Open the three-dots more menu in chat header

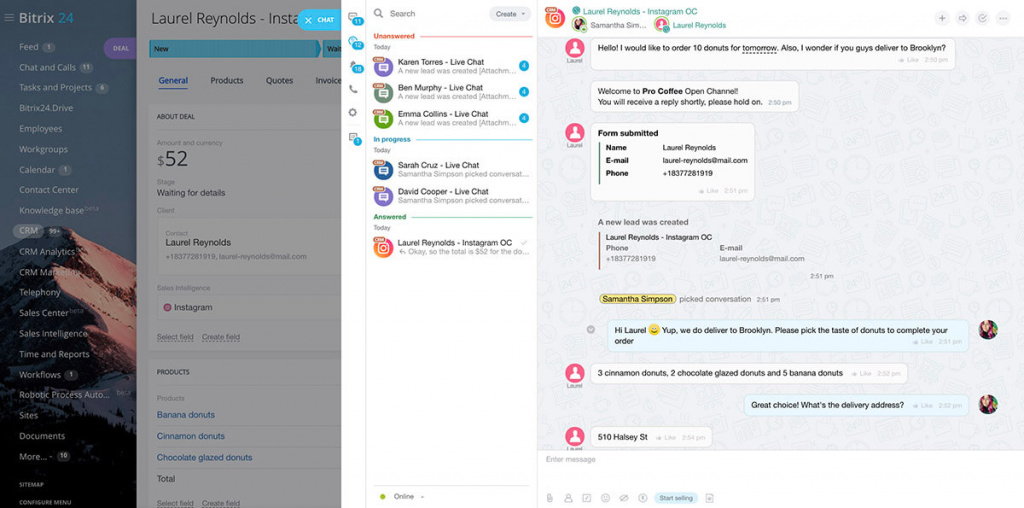[x=1003, y=18]
